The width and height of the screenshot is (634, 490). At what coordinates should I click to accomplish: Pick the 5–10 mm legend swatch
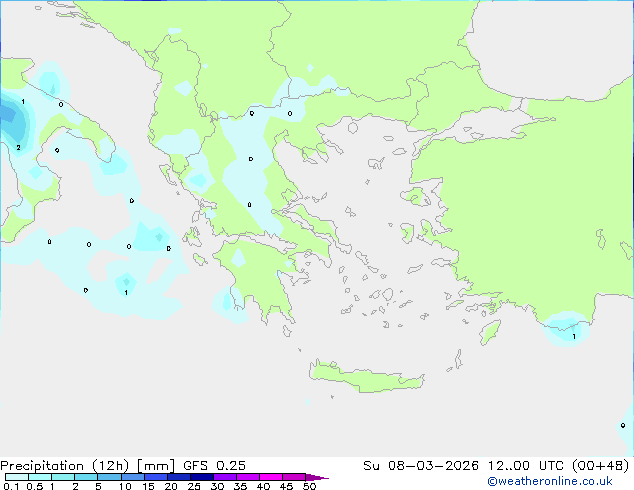[109, 477]
